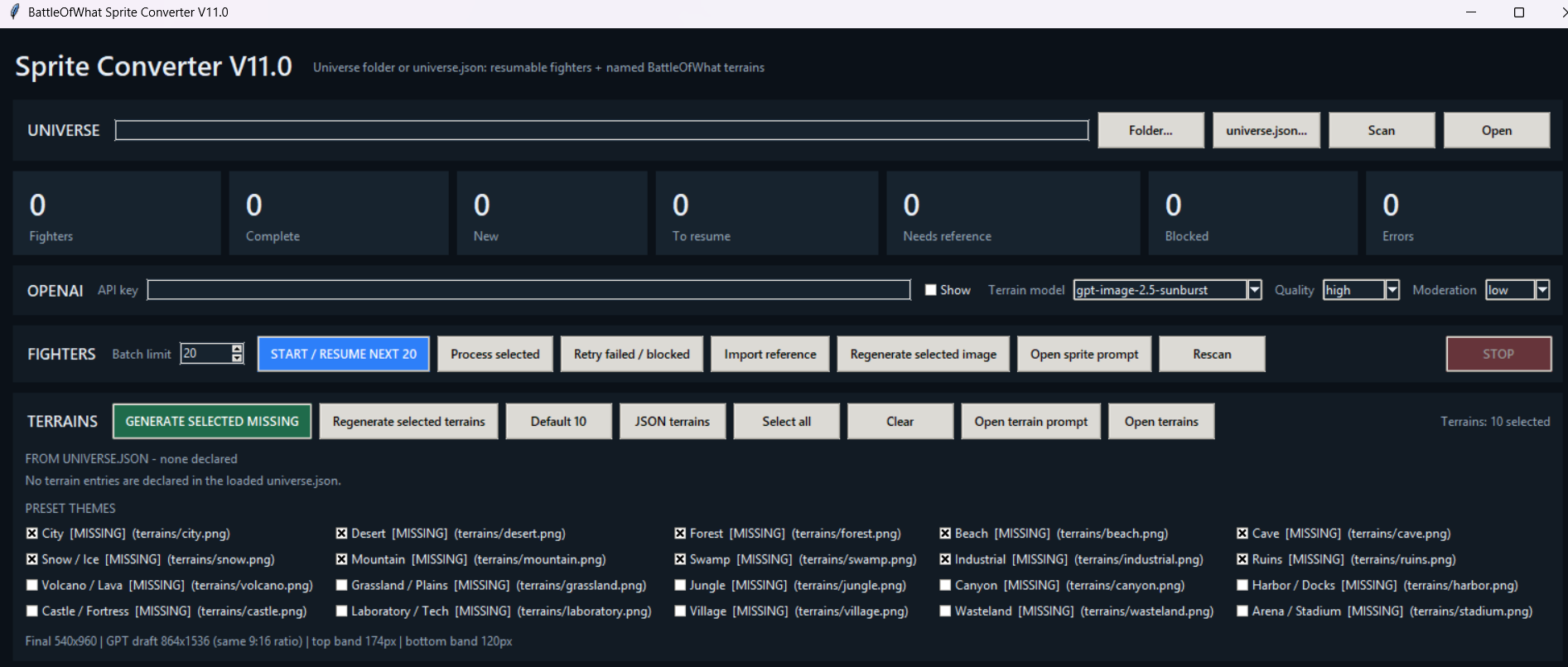This screenshot has height=667, width=1568.
Task: Click the 'To resume' counter label
Action: tap(702, 236)
